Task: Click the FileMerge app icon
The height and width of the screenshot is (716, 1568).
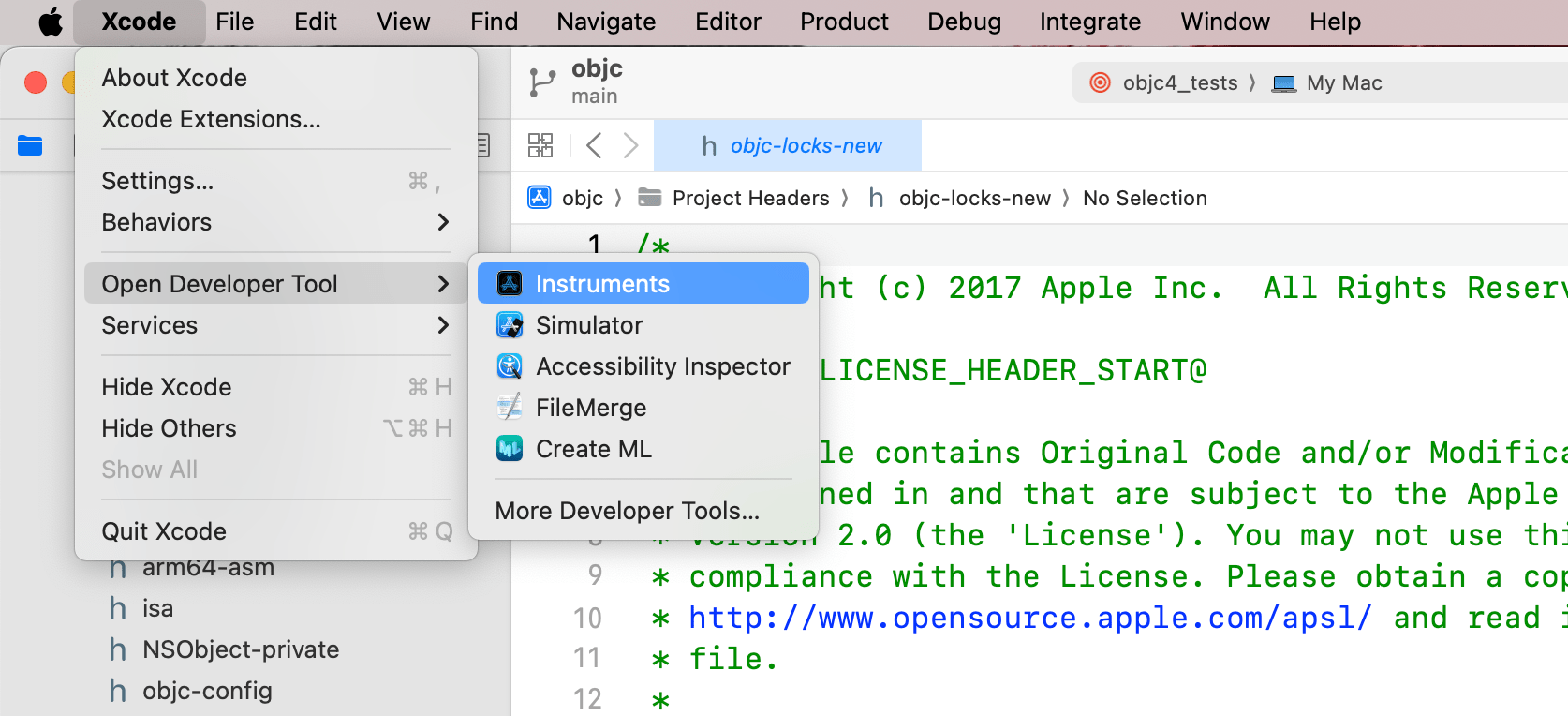Action: click(x=510, y=408)
